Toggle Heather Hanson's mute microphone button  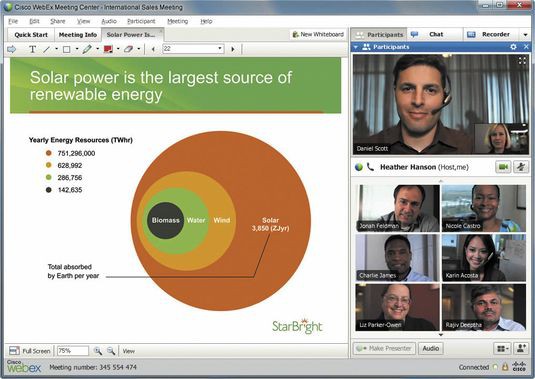tap(521, 167)
